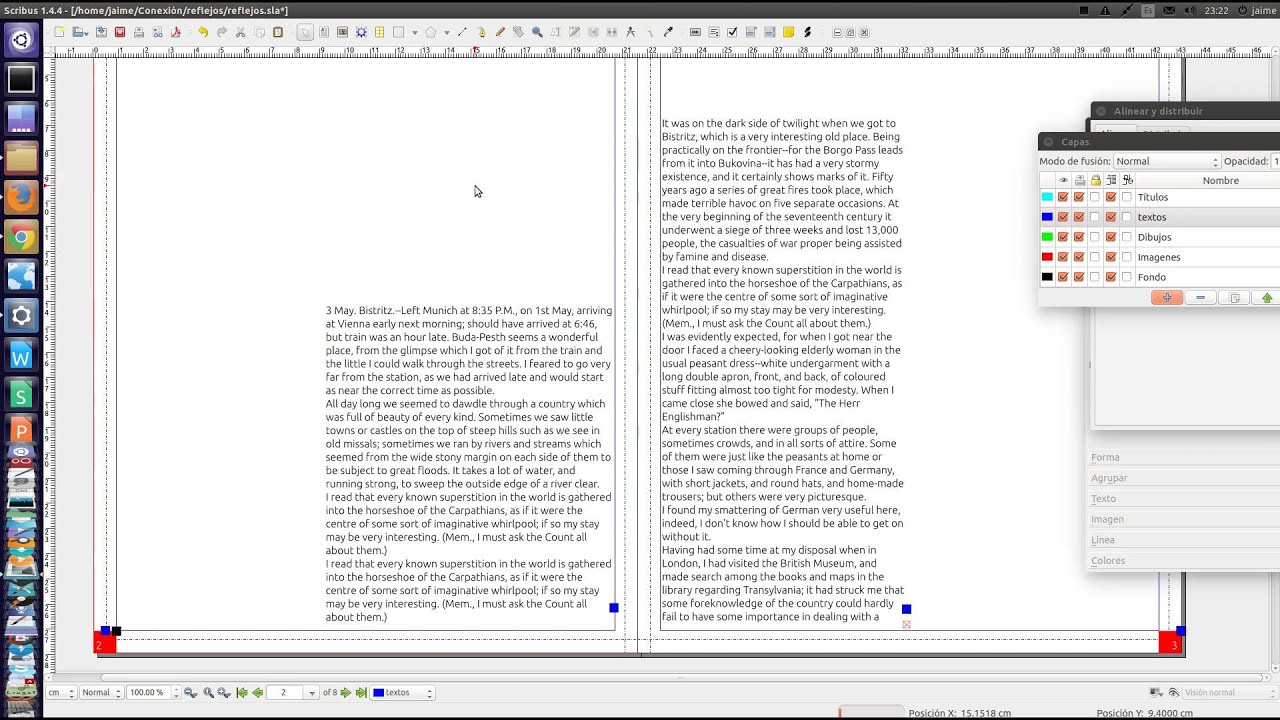Viewport: 1280px width, 720px height.
Task: Open the unit dropdown showing cm
Action: [60, 692]
